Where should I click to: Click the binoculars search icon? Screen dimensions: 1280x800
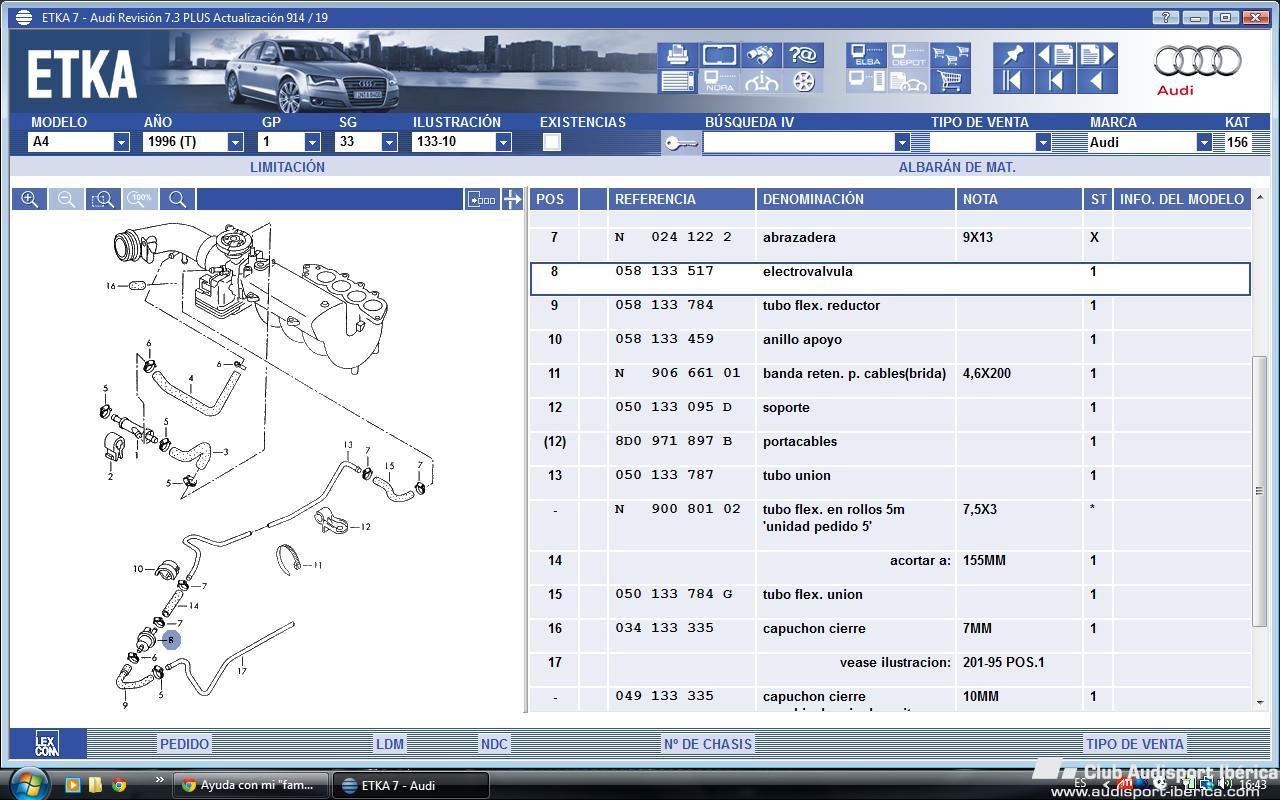[762, 54]
